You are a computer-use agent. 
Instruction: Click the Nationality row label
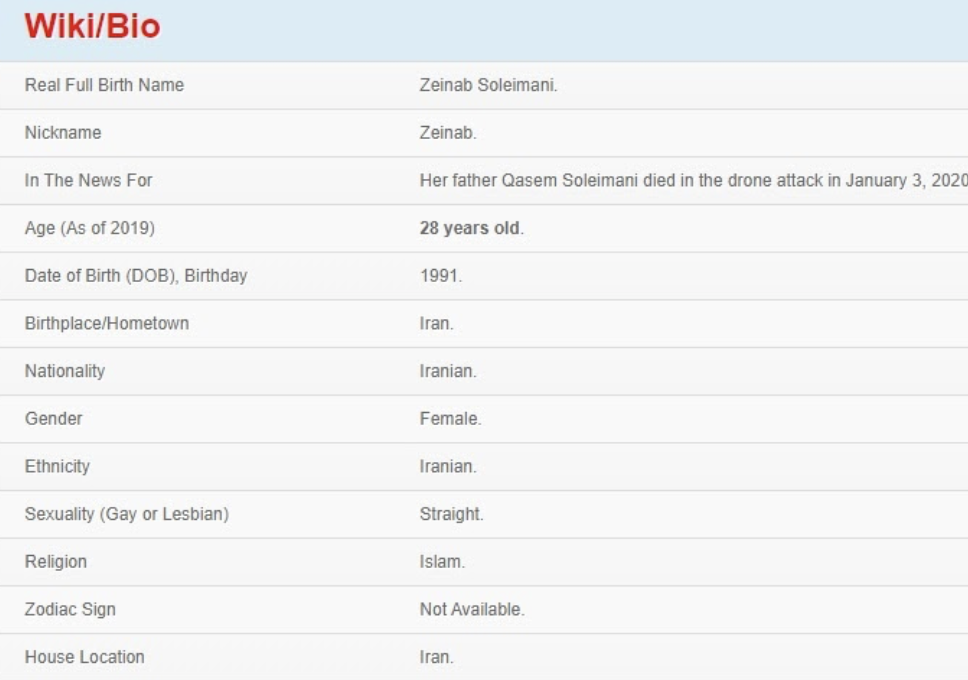[x=65, y=371]
